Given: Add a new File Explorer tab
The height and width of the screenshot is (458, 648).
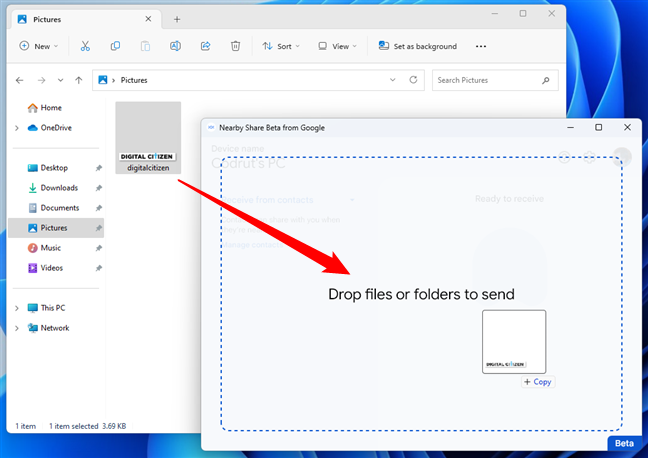Looking at the screenshot, I should point(177,19).
